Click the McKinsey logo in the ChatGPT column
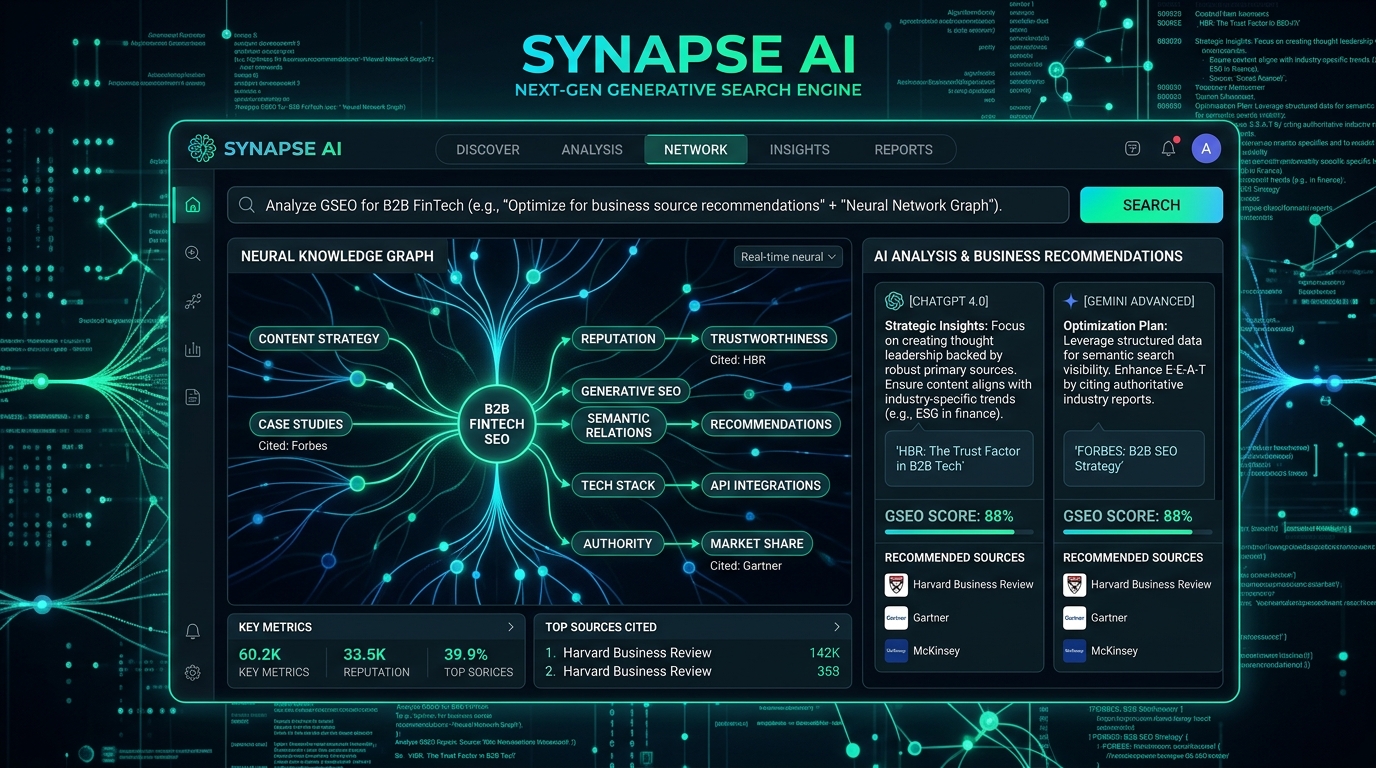Viewport: 1376px width, 768px height. pyautogui.click(x=896, y=651)
